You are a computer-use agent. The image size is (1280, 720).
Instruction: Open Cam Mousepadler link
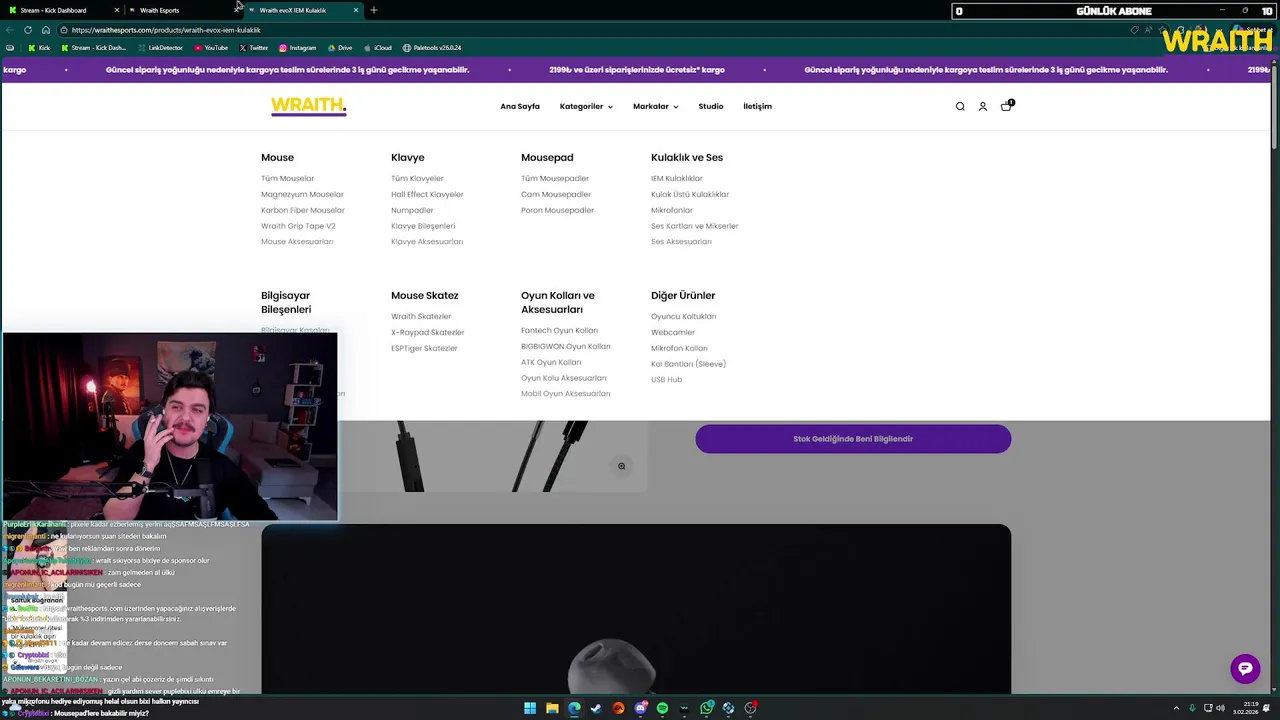click(x=556, y=194)
